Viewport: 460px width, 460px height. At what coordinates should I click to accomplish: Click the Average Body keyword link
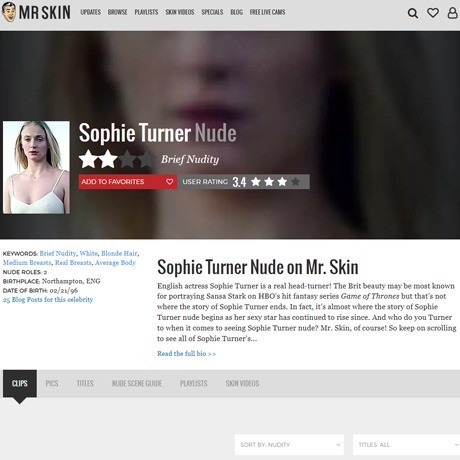click(115, 263)
